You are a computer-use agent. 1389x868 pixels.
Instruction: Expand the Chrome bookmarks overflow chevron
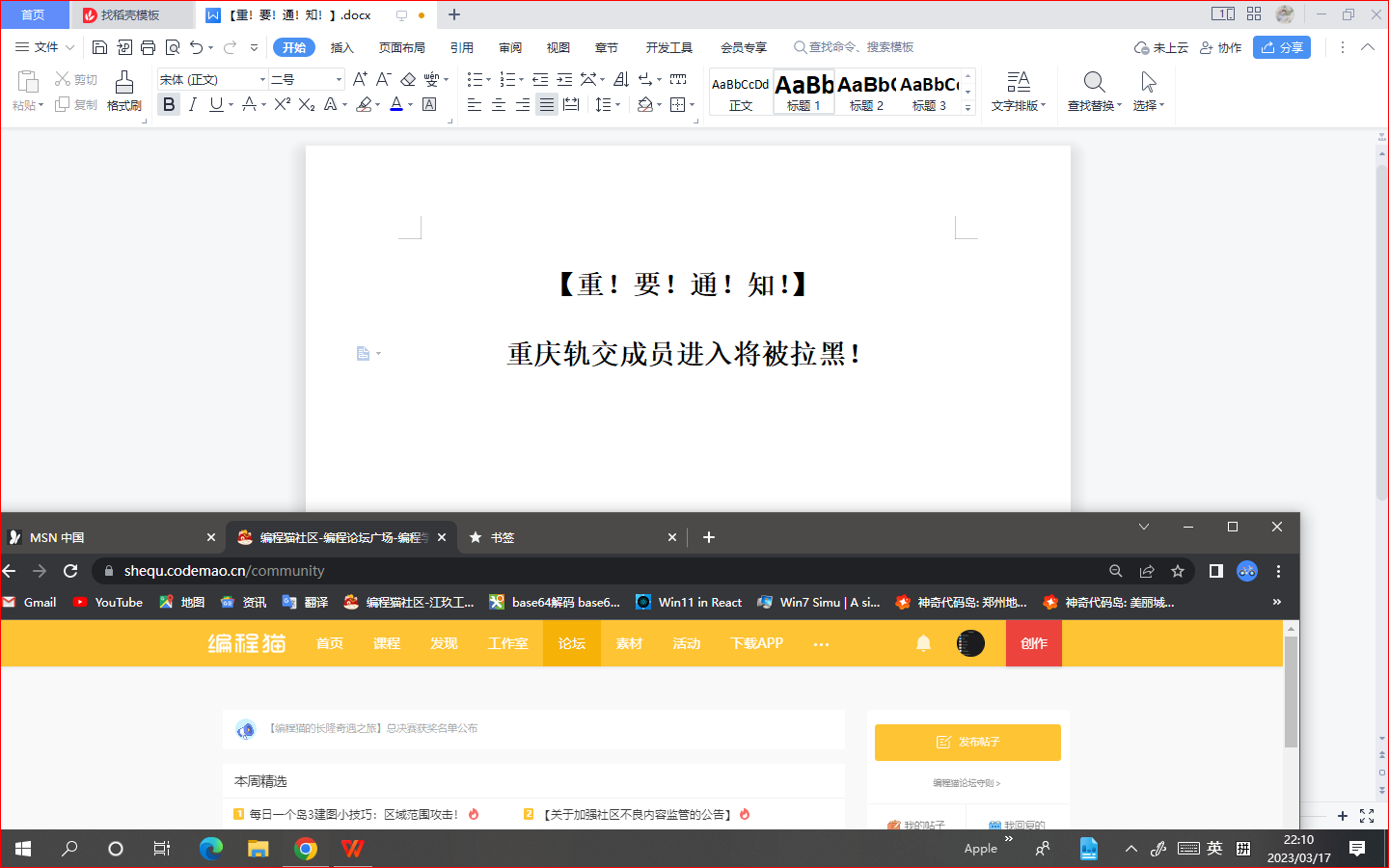[1277, 602]
